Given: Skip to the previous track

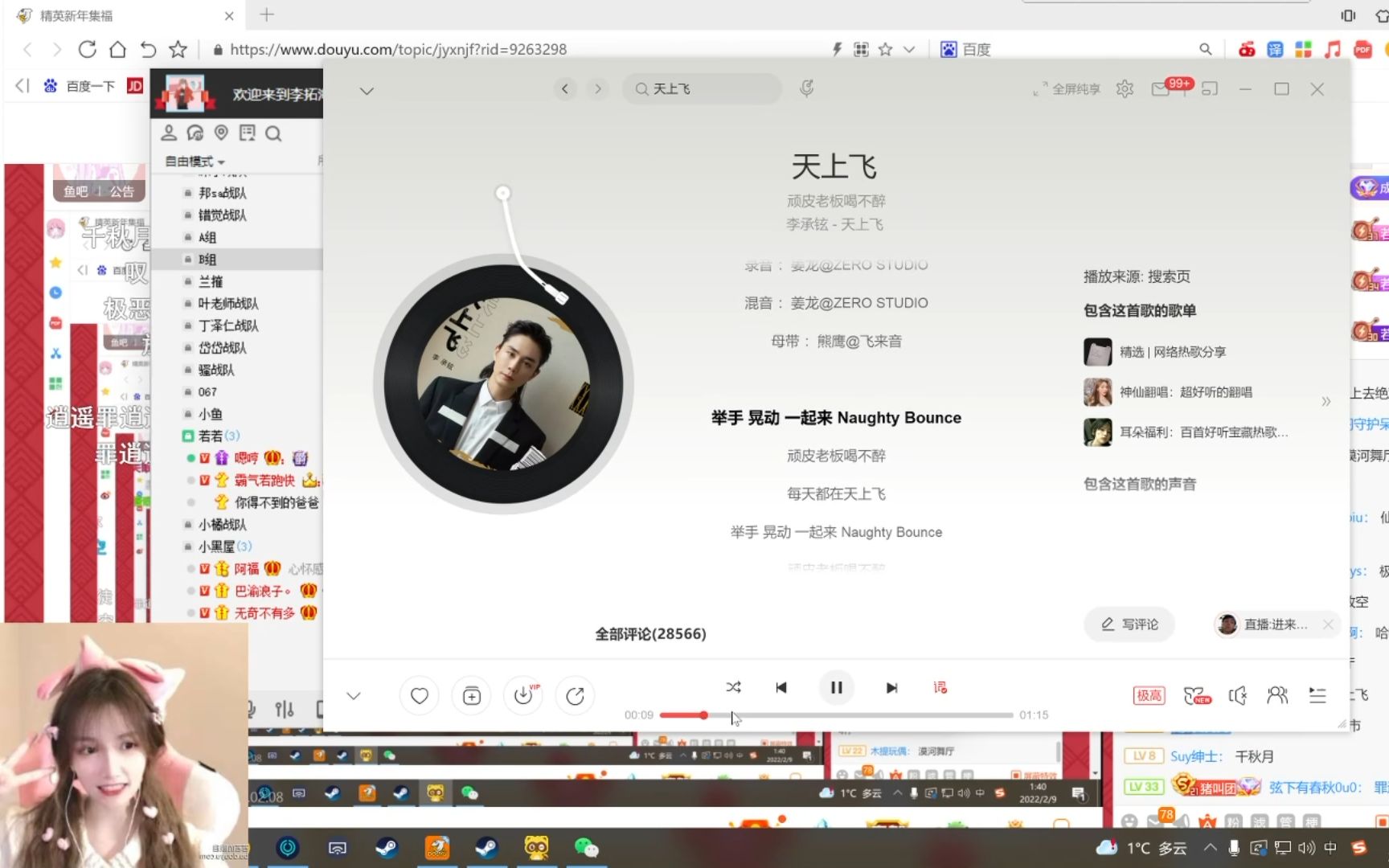Looking at the screenshot, I should click(x=781, y=688).
